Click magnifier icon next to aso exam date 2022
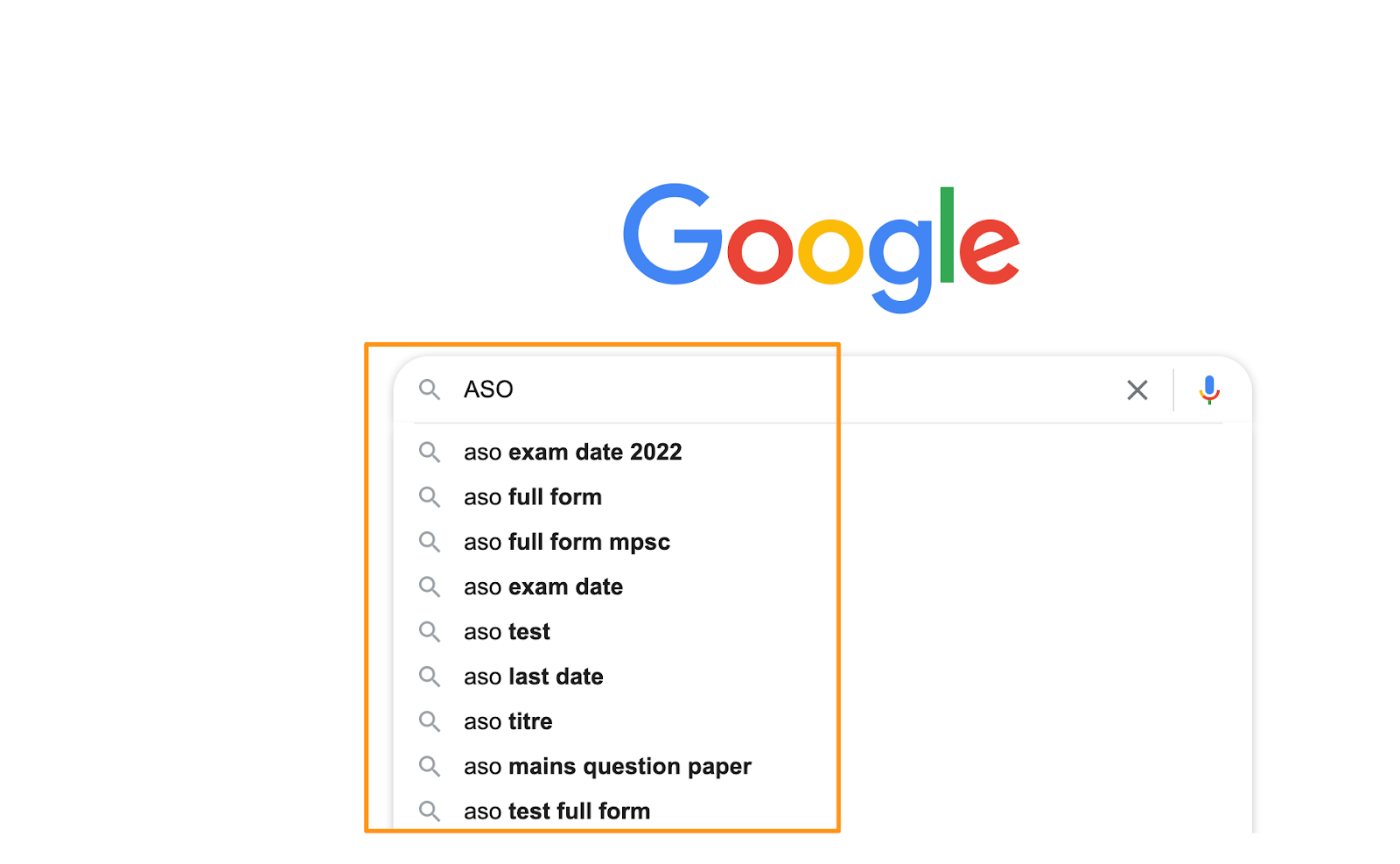1400x864 pixels. pos(429,453)
